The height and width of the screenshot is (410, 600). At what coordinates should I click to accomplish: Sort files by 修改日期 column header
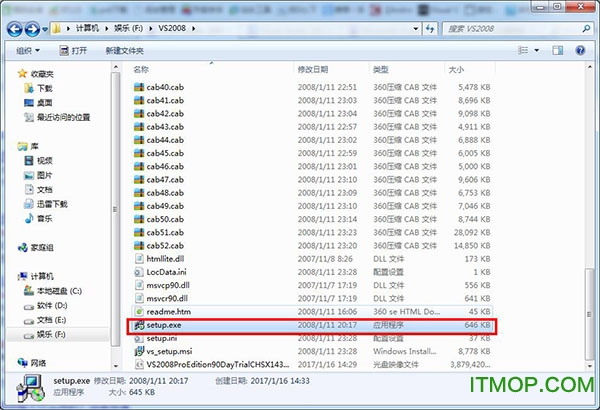point(312,70)
